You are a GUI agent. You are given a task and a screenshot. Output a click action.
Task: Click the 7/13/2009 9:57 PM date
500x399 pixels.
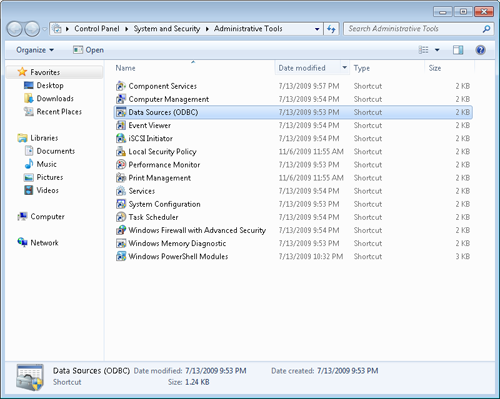[x=309, y=86]
